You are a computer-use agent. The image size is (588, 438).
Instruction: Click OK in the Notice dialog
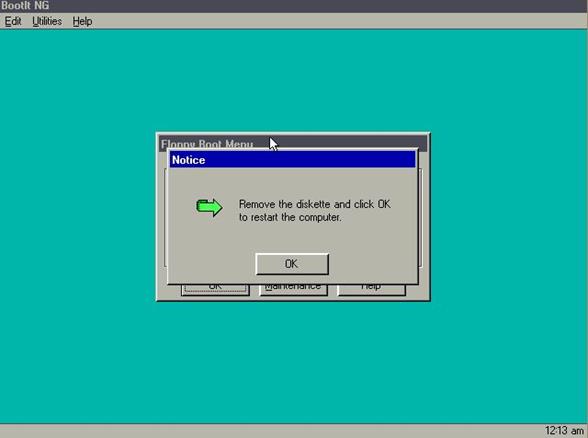292,264
